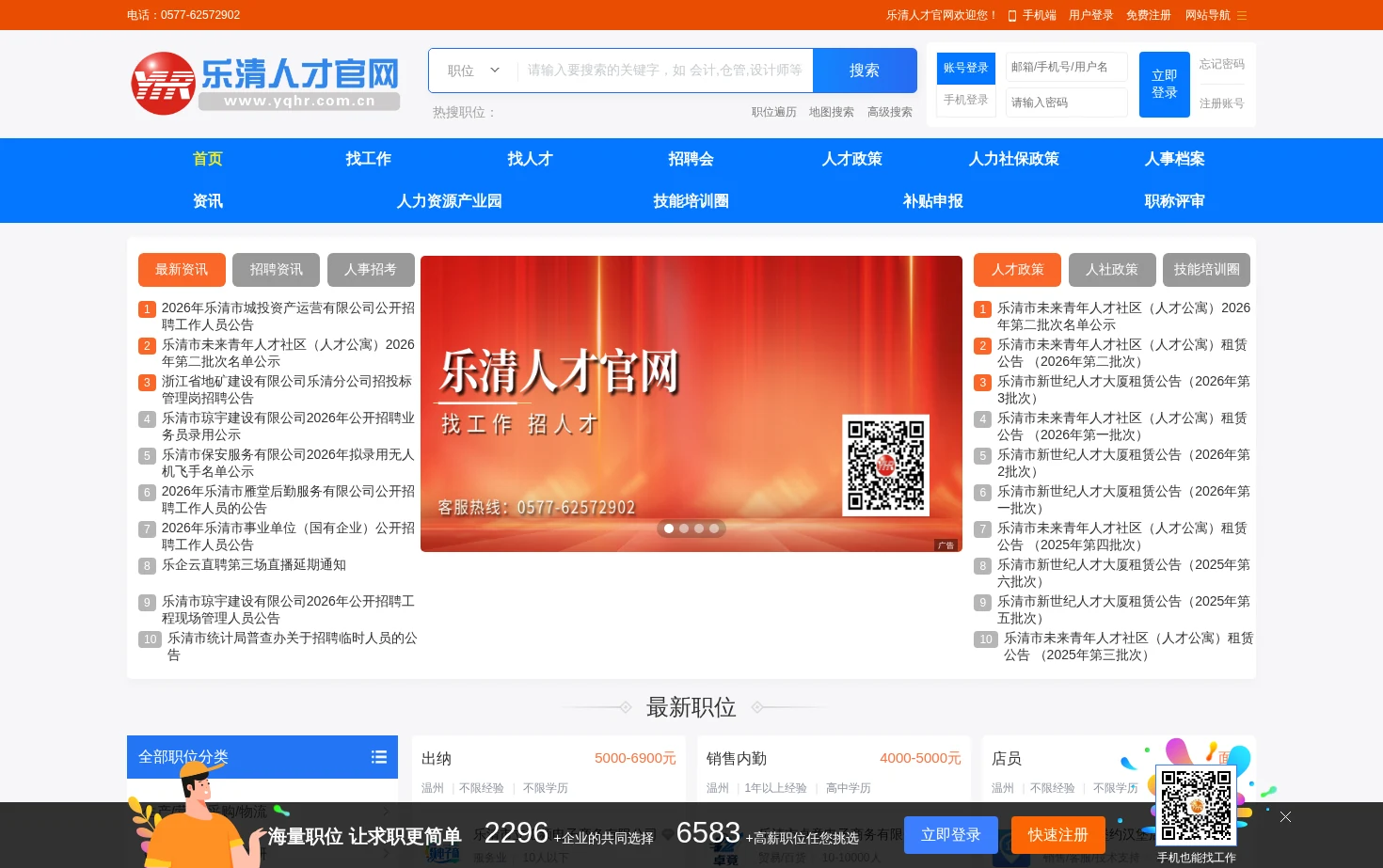Focus the 邮箱/手机号/用户名 login field
This screenshot has height=868, width=1383.
pyautogui.click(x=1067, y=67)
